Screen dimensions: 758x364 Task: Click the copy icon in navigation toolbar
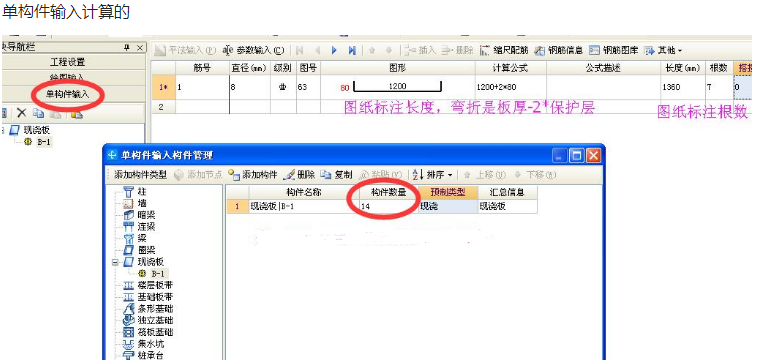(x=38, y=113)
